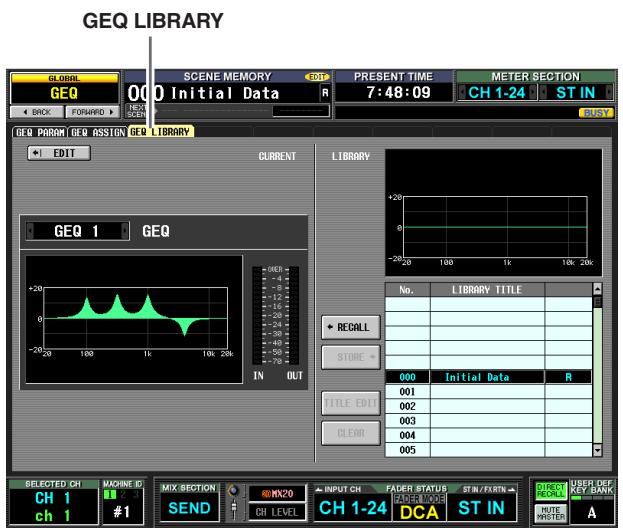Image resolution: width=623 pixels, height=531 pixels.
Task: Select the previous GEQ unit arrow
Action: (30, 231)
